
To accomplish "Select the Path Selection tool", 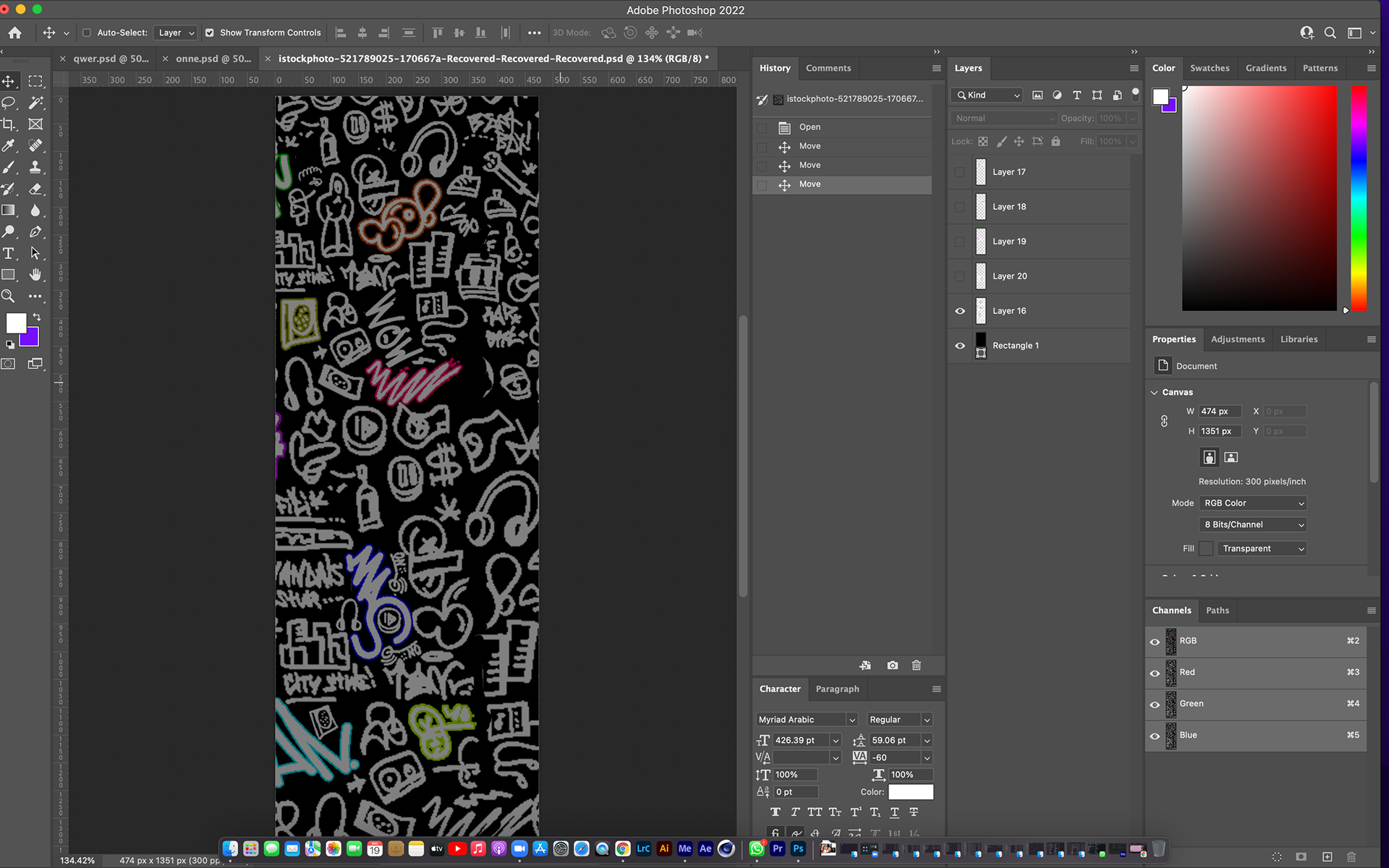I will (x=35, y=253).
